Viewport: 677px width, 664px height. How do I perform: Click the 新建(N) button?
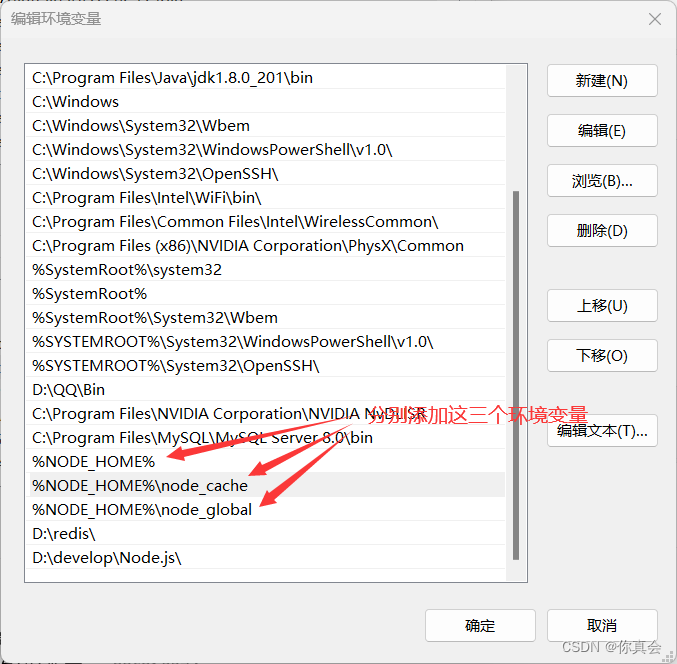602,81
